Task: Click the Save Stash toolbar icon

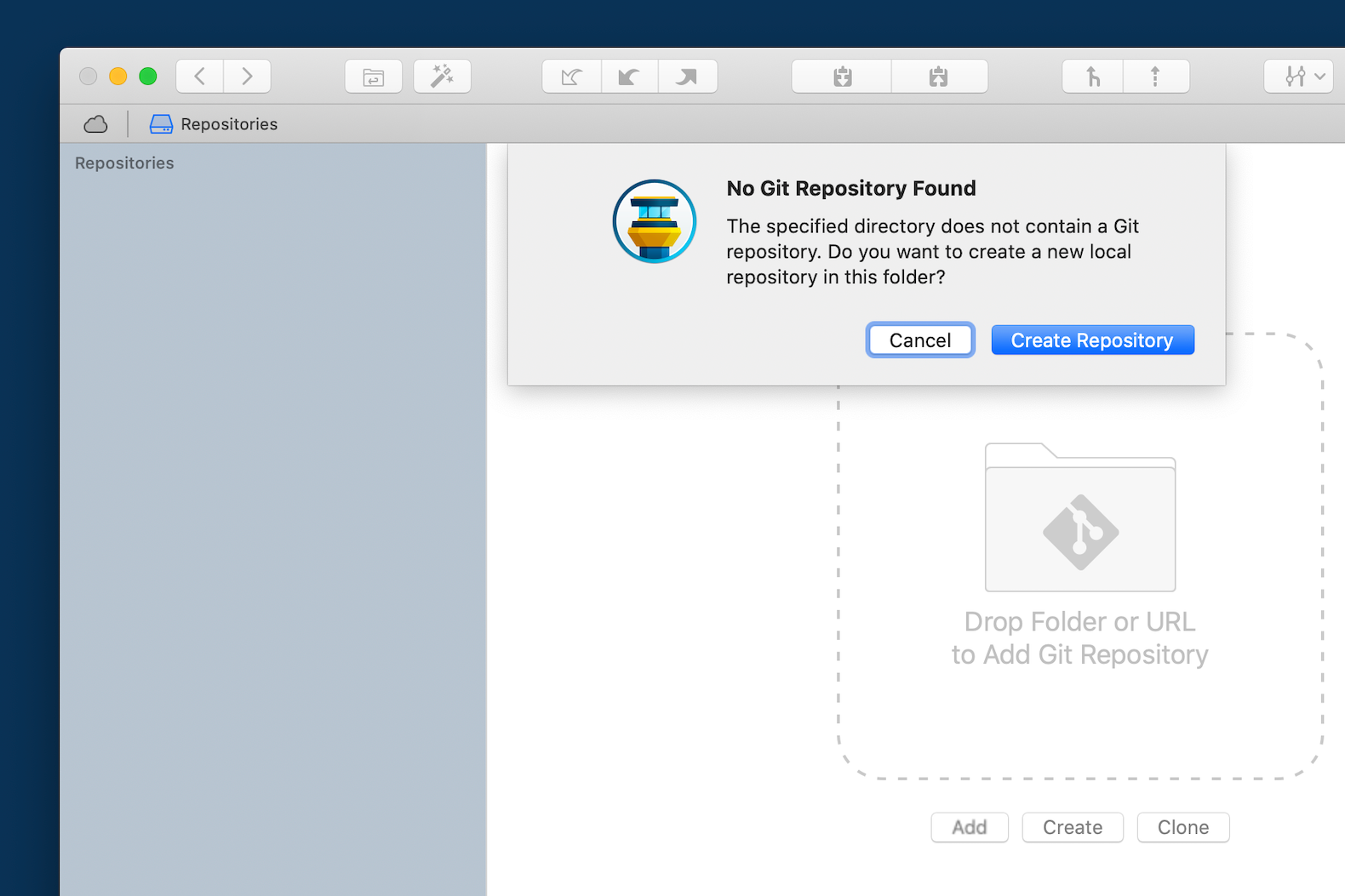Action: 842,77
